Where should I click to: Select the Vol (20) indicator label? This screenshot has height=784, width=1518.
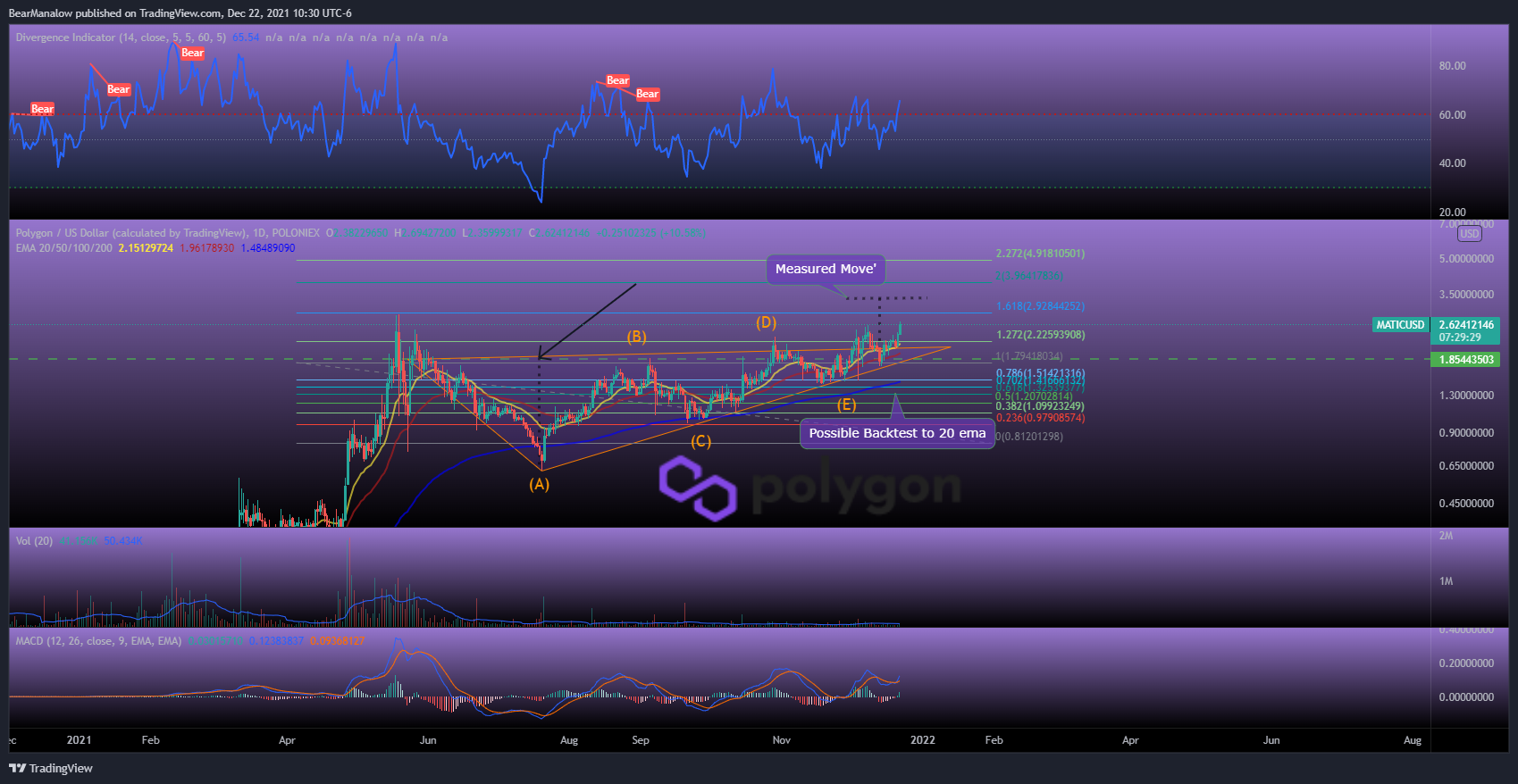(34, 541)
